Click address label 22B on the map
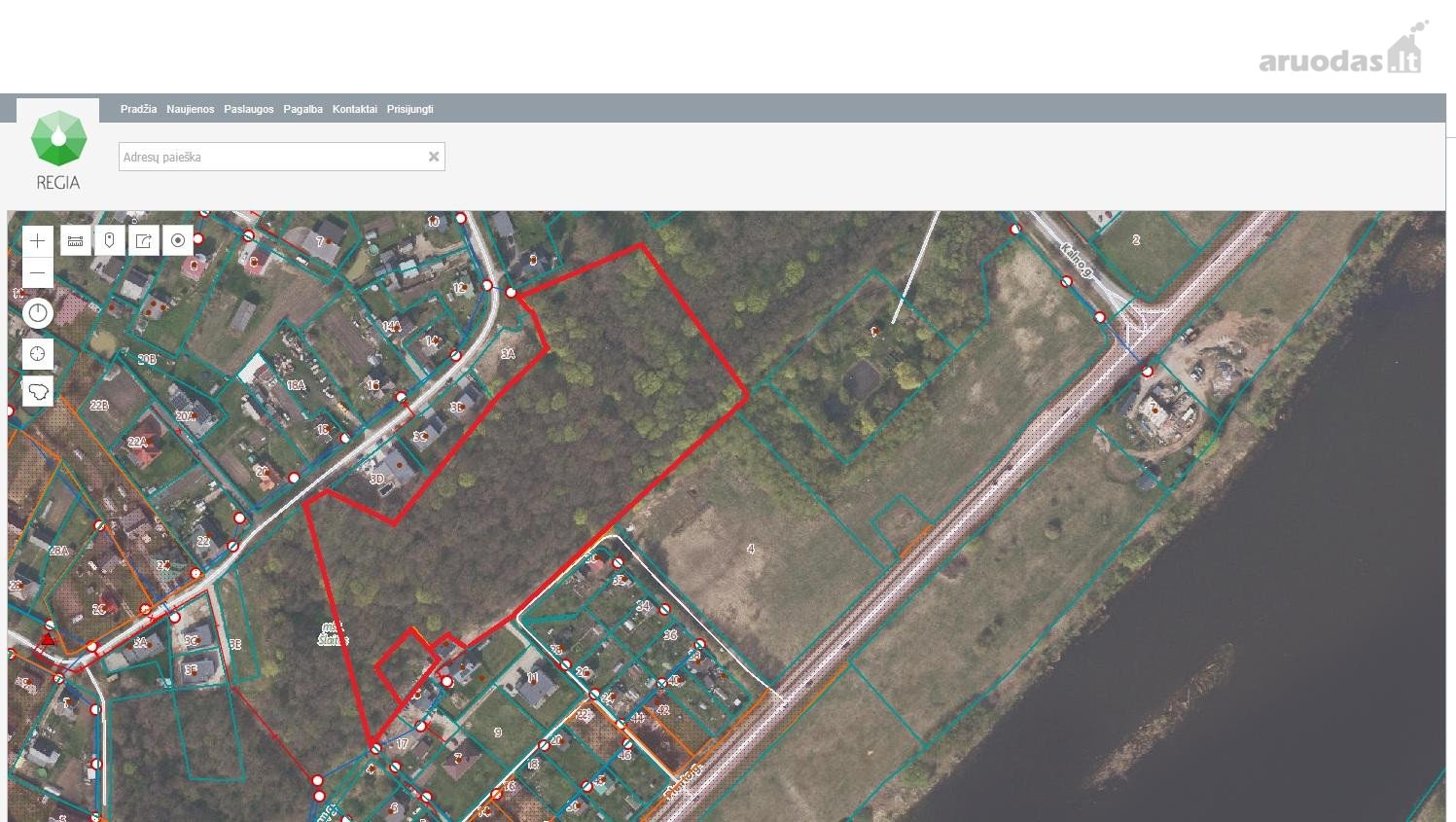 coord(99,405)
